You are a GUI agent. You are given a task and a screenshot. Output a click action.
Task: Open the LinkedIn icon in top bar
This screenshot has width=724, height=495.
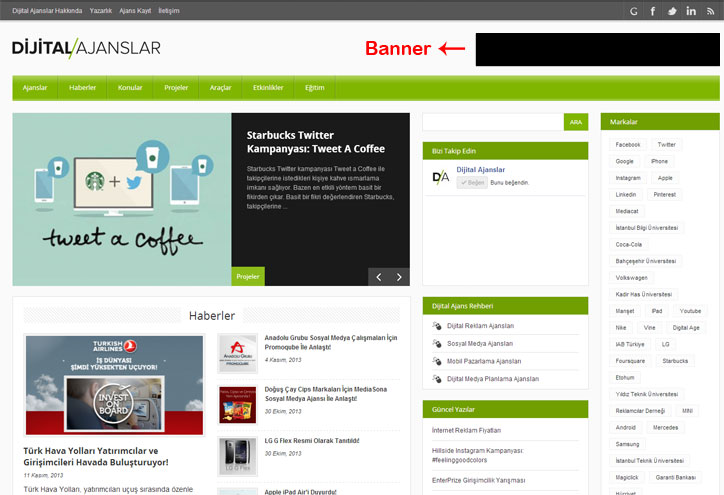click(691, 11)
